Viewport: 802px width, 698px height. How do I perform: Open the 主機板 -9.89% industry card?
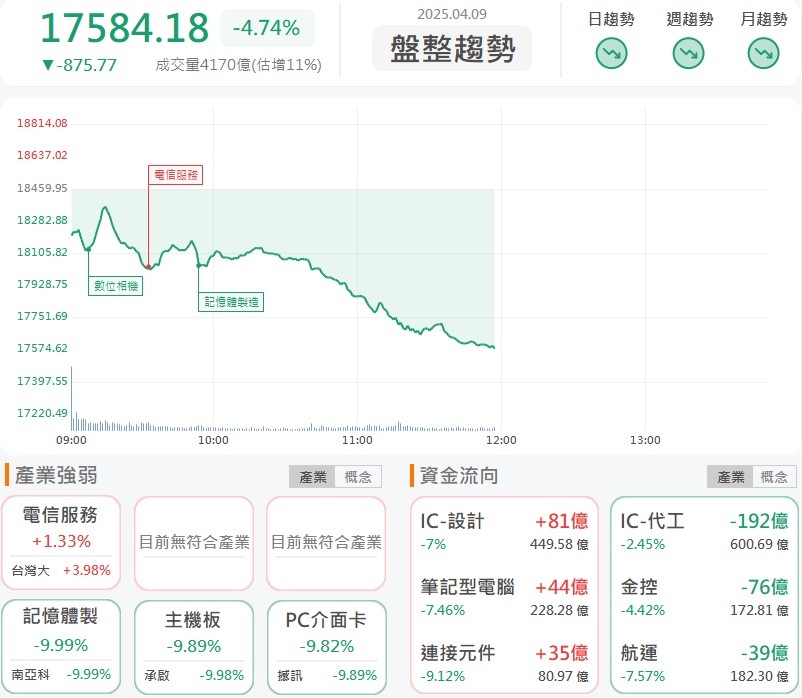pos(193,647)
